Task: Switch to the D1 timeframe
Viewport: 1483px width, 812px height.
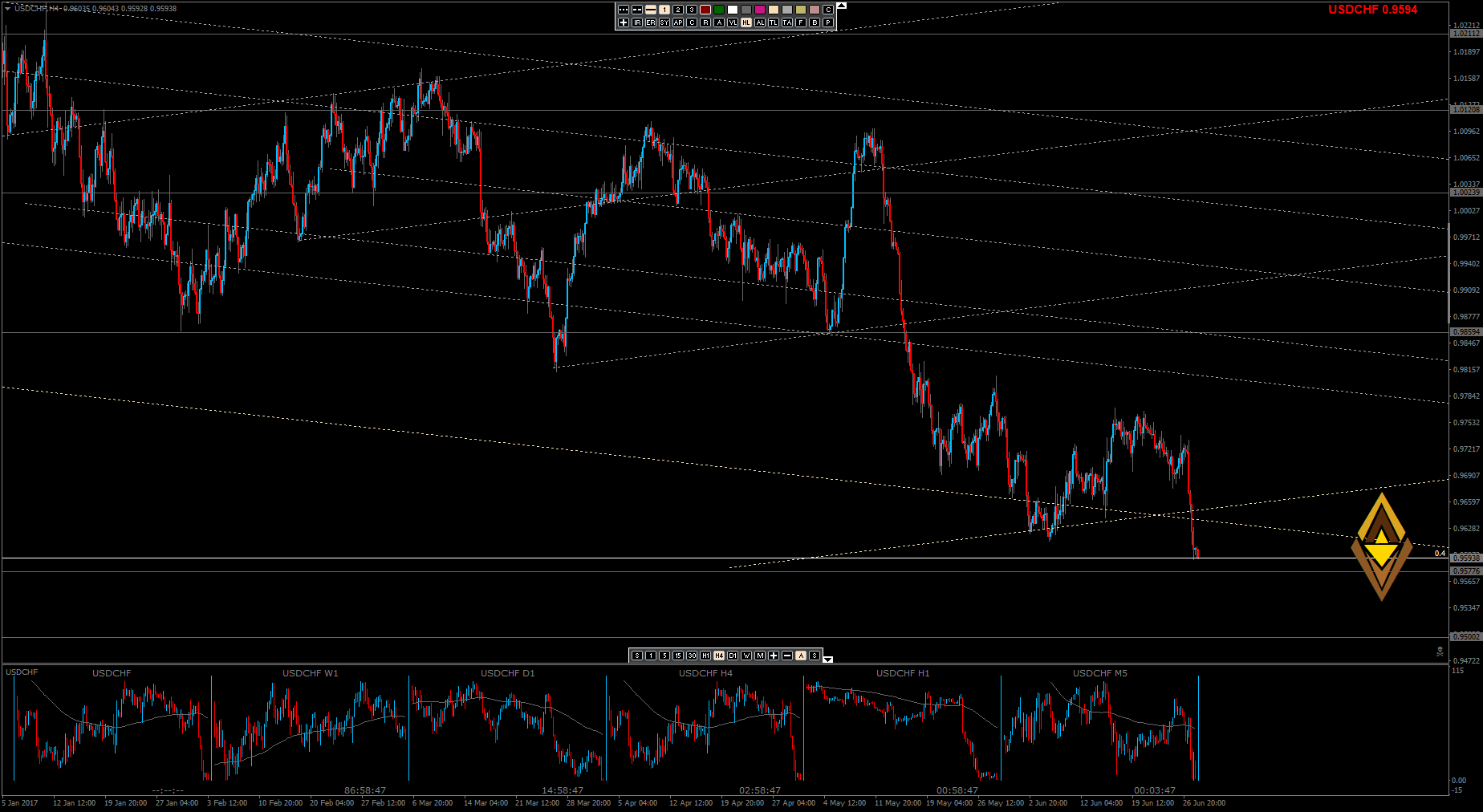Action: pyautogui.click(x=733, y=656)
